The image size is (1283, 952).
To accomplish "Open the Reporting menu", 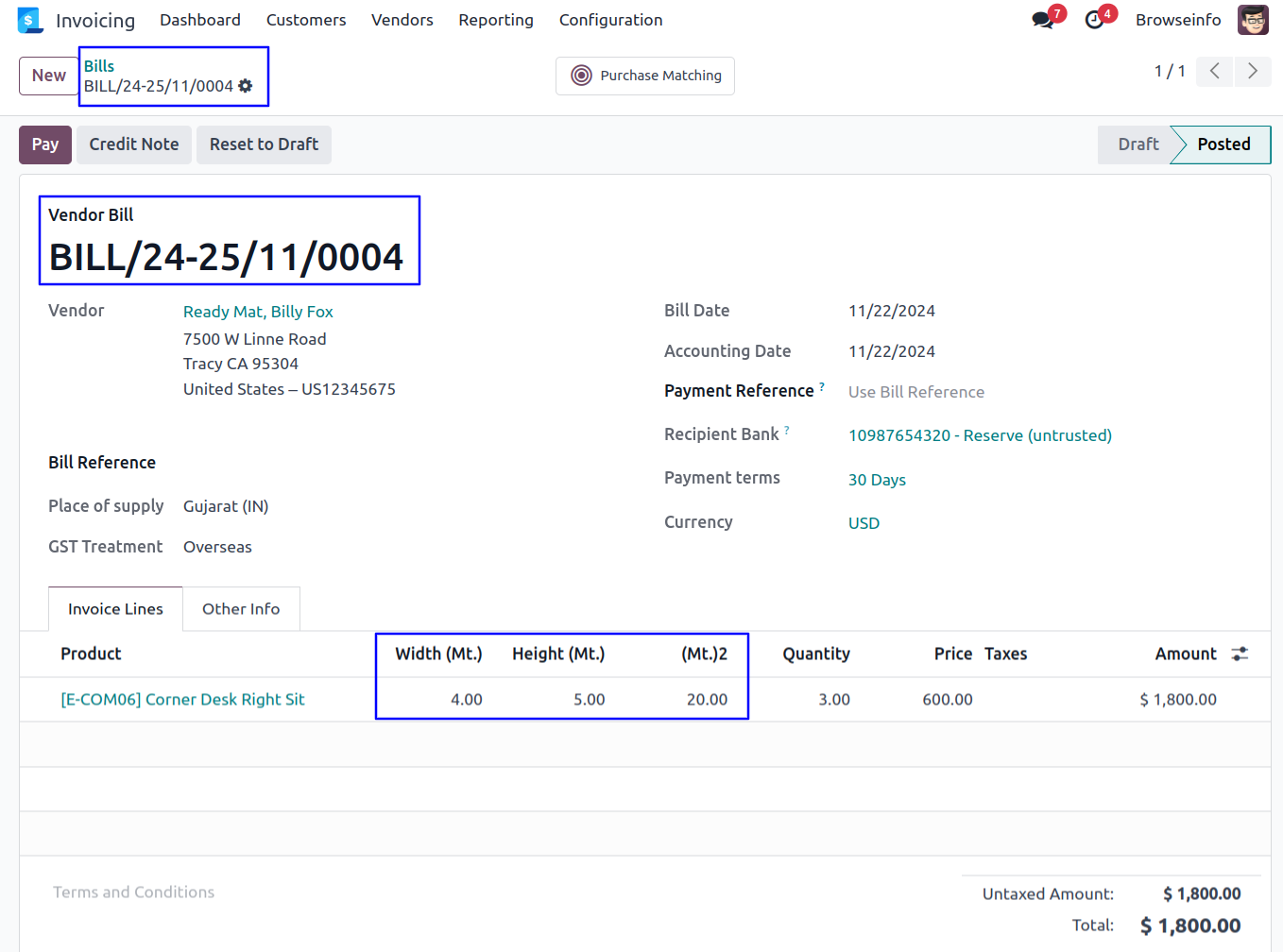I will point(495,20).
